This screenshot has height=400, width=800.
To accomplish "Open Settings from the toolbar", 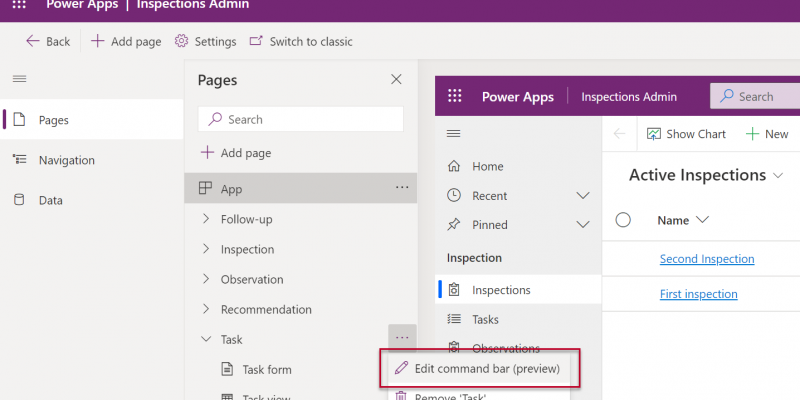I will tap(205, 41).
